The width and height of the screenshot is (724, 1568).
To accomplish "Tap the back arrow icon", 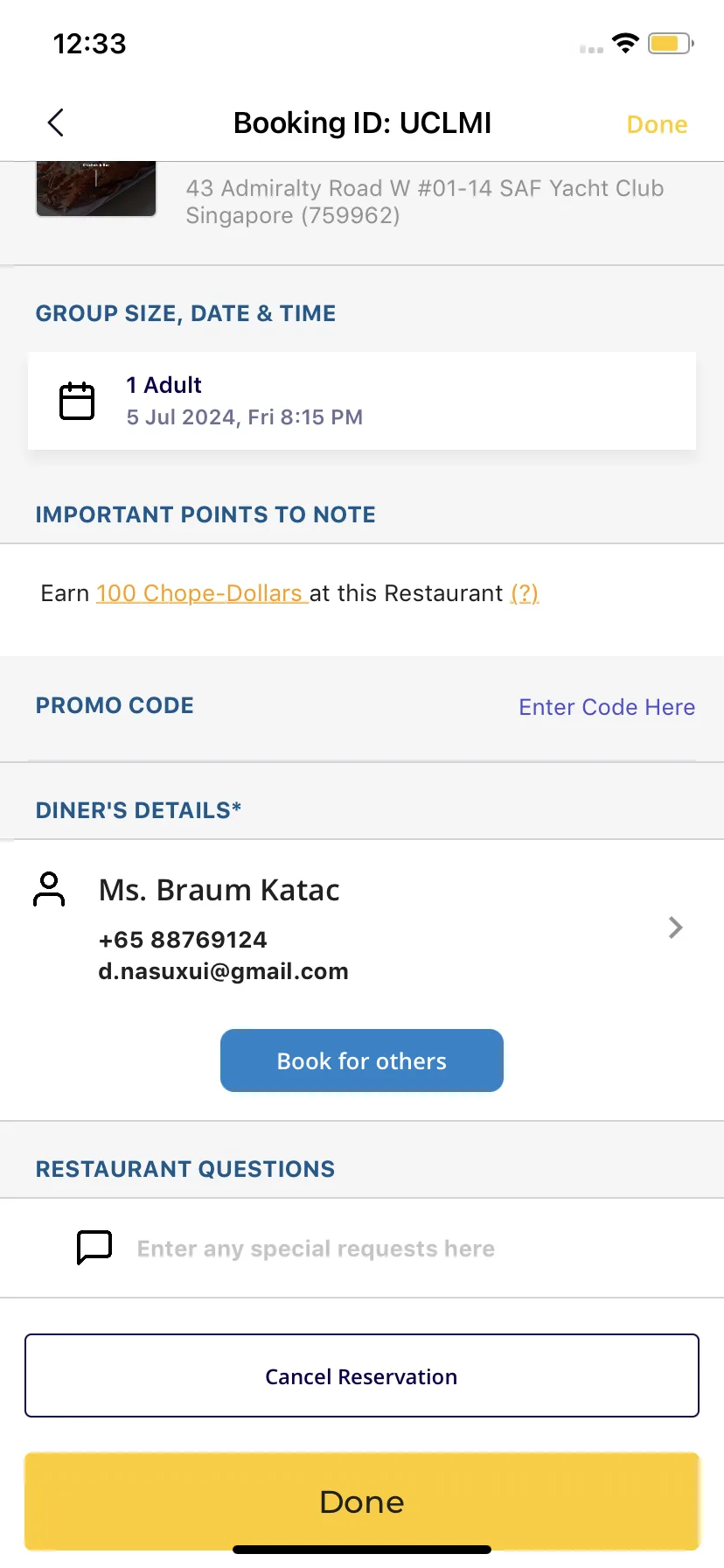I will pyautogui.click(x=56, y=122).
